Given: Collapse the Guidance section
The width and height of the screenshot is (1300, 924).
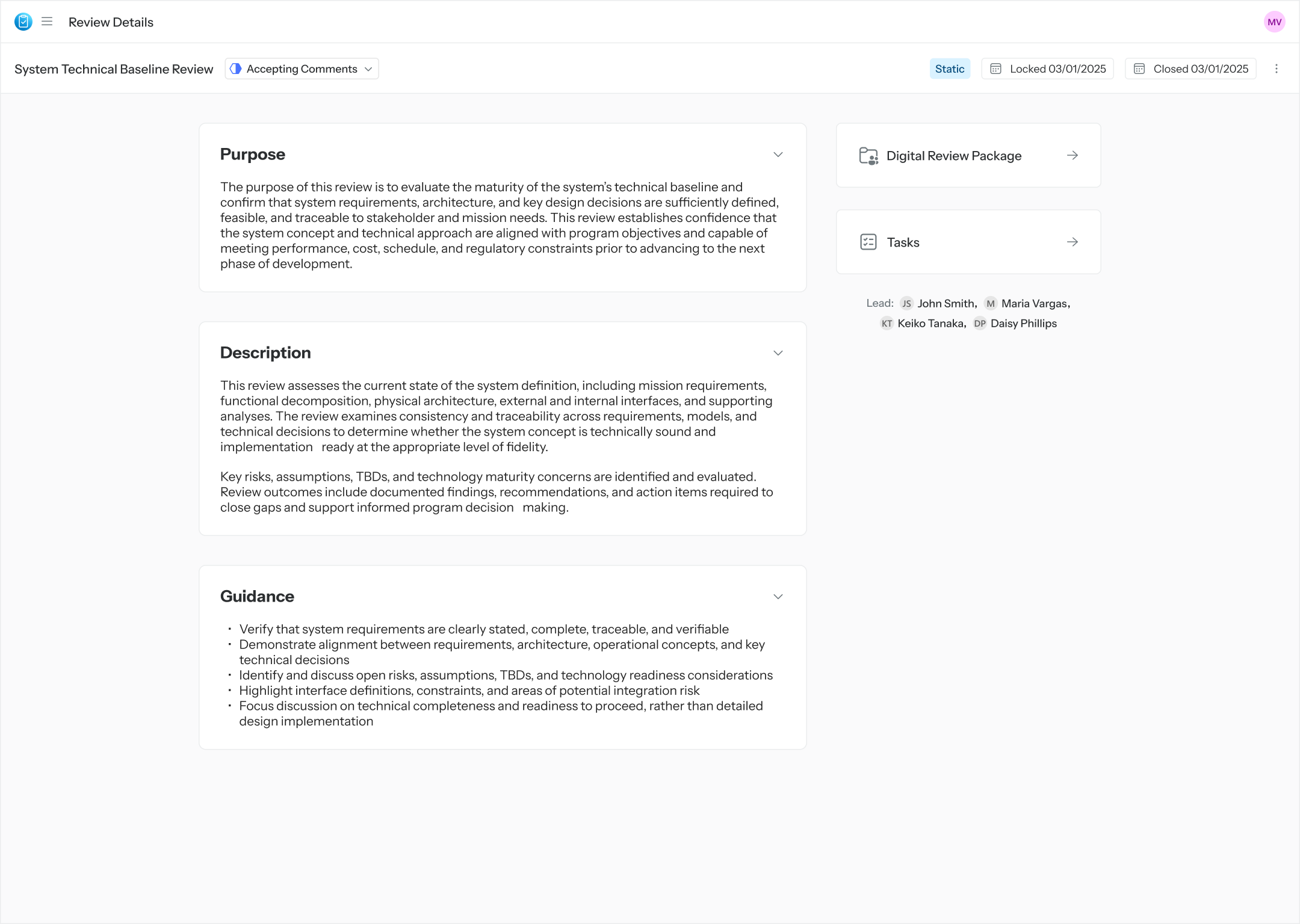Looking at the screenshot, I should tap(778, 597).
